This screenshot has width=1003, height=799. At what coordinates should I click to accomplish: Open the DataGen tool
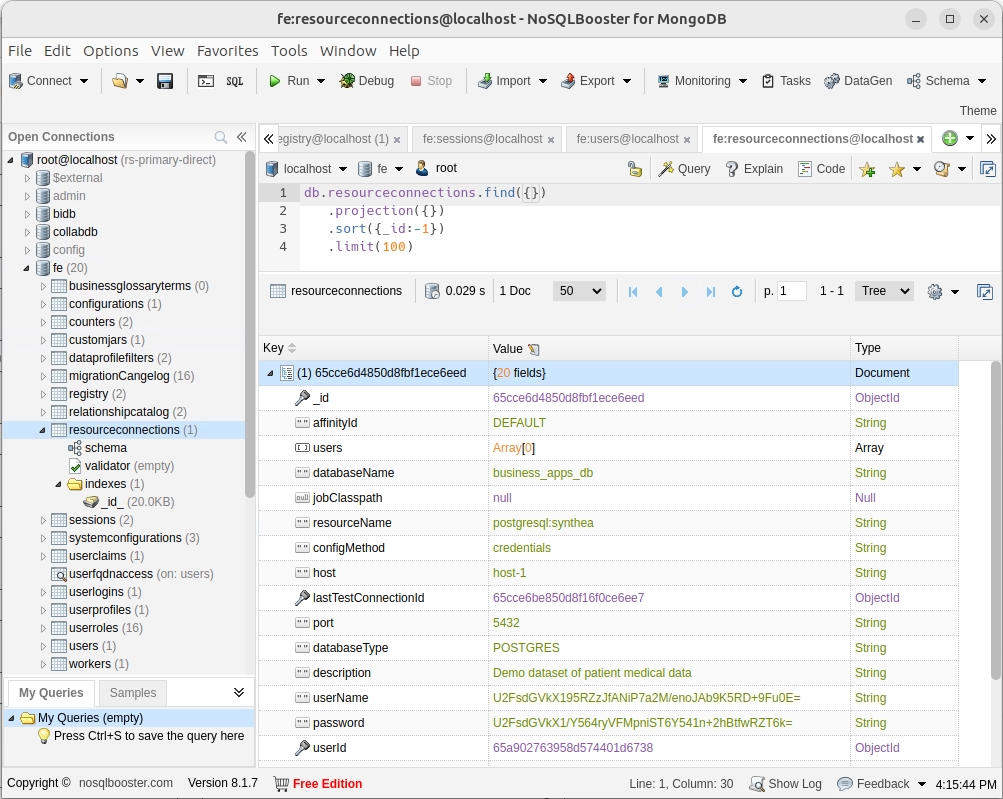point(857,81)
